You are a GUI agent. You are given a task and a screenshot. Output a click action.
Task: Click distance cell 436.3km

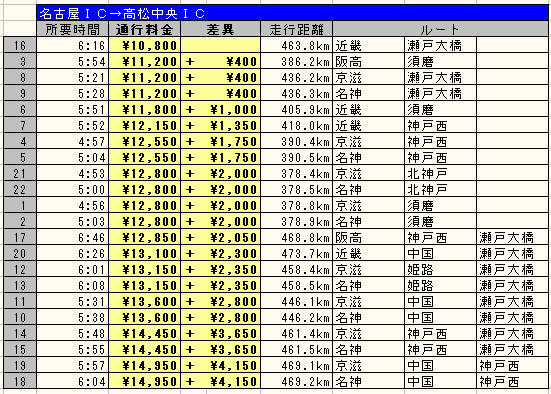(297, 93)
